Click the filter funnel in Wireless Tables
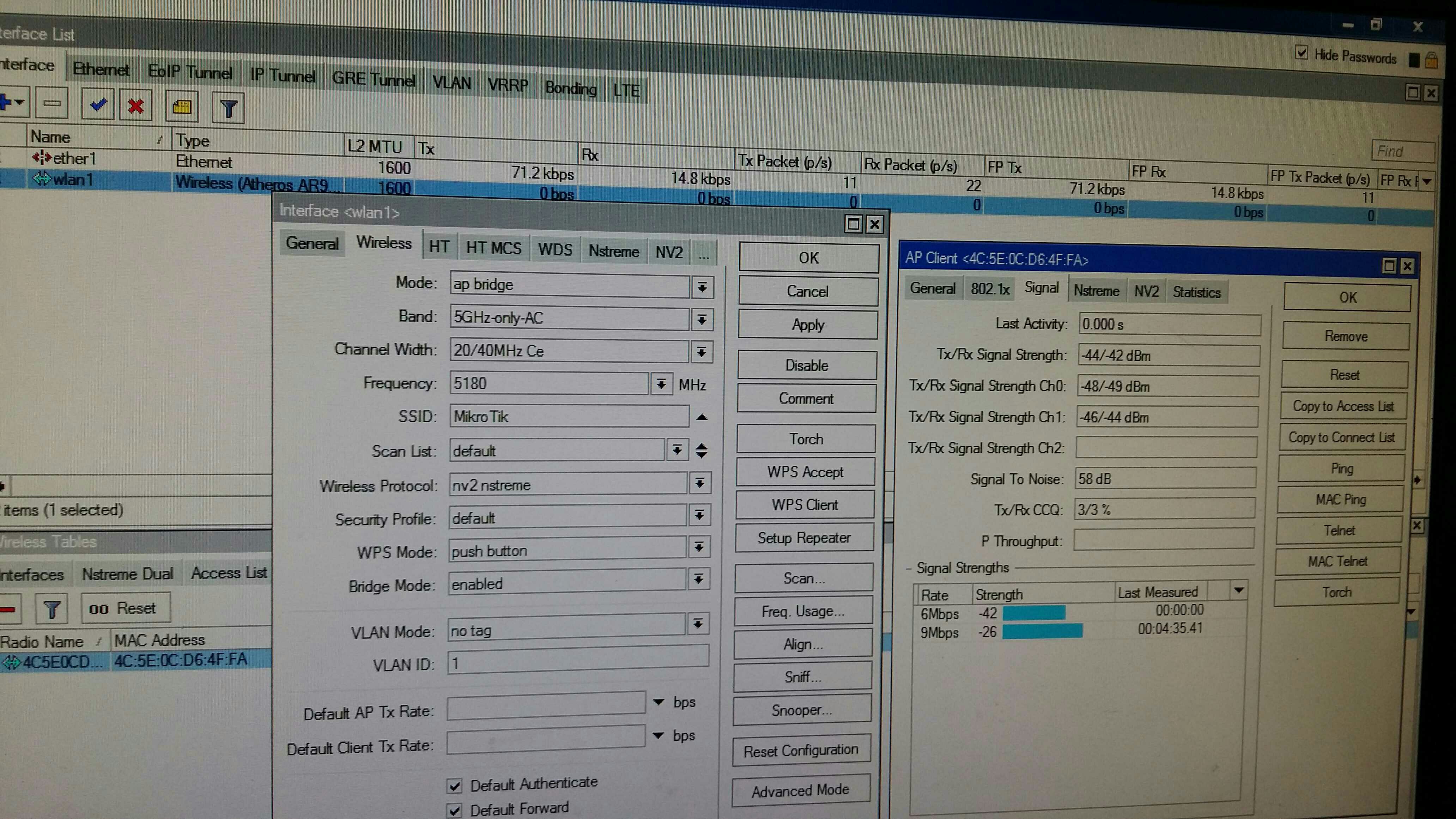 click(51, 609)
